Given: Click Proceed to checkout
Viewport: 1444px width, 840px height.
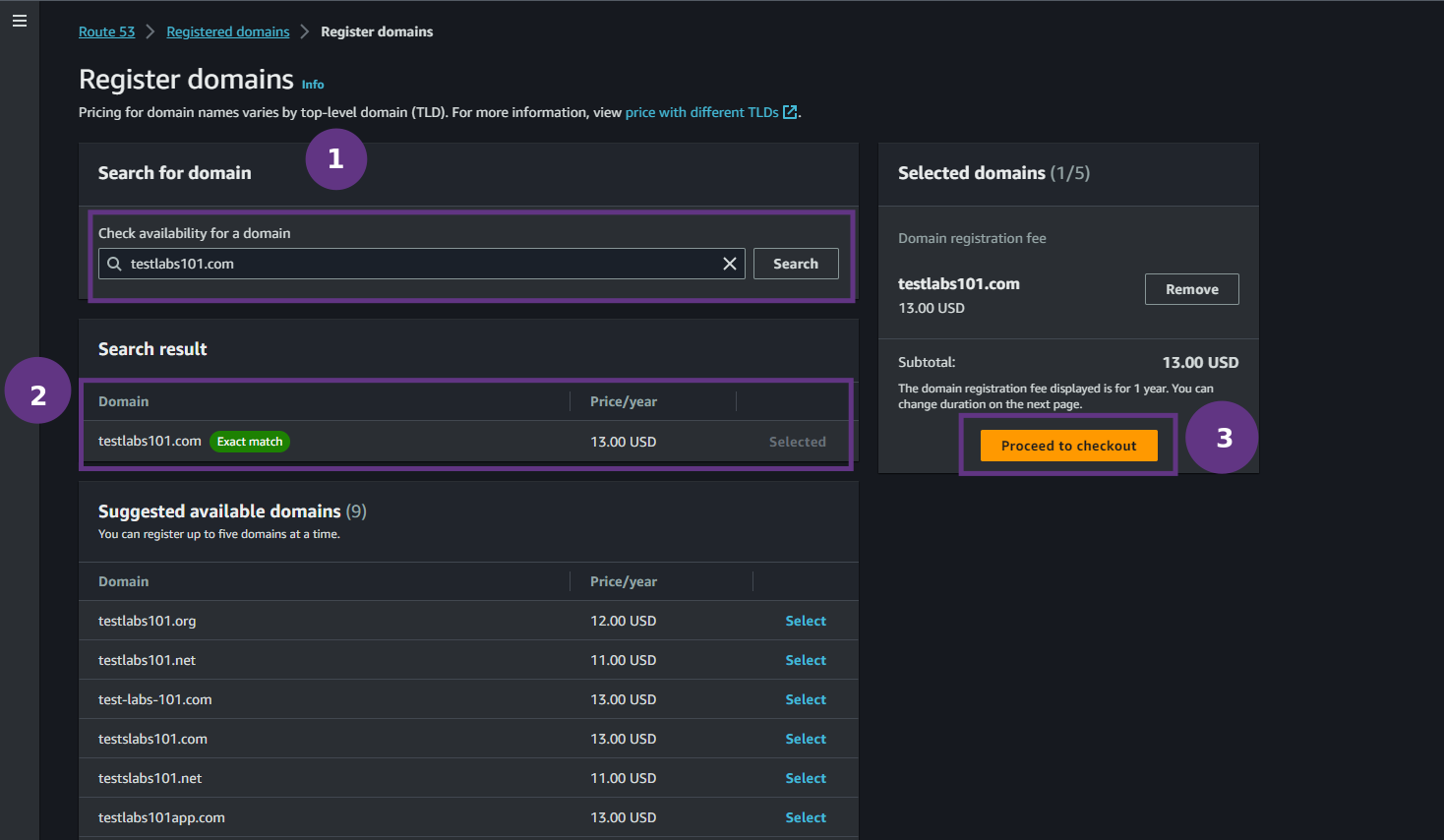Looking at the screenshot, I should point(1068,445).
